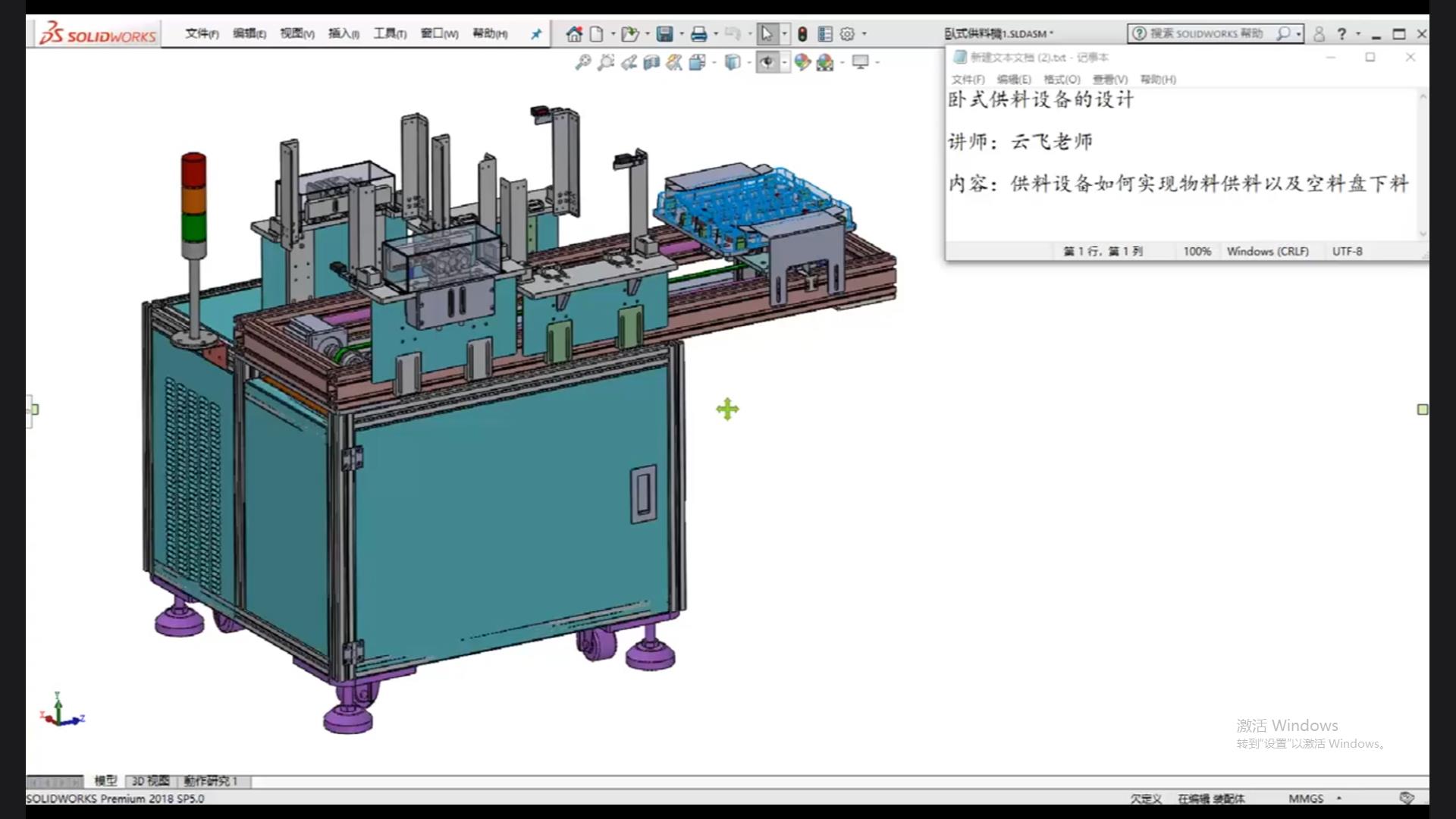Click Zoom to Fit magnifier
This screenshot has width=1456, height=819.
pos(582,62)
